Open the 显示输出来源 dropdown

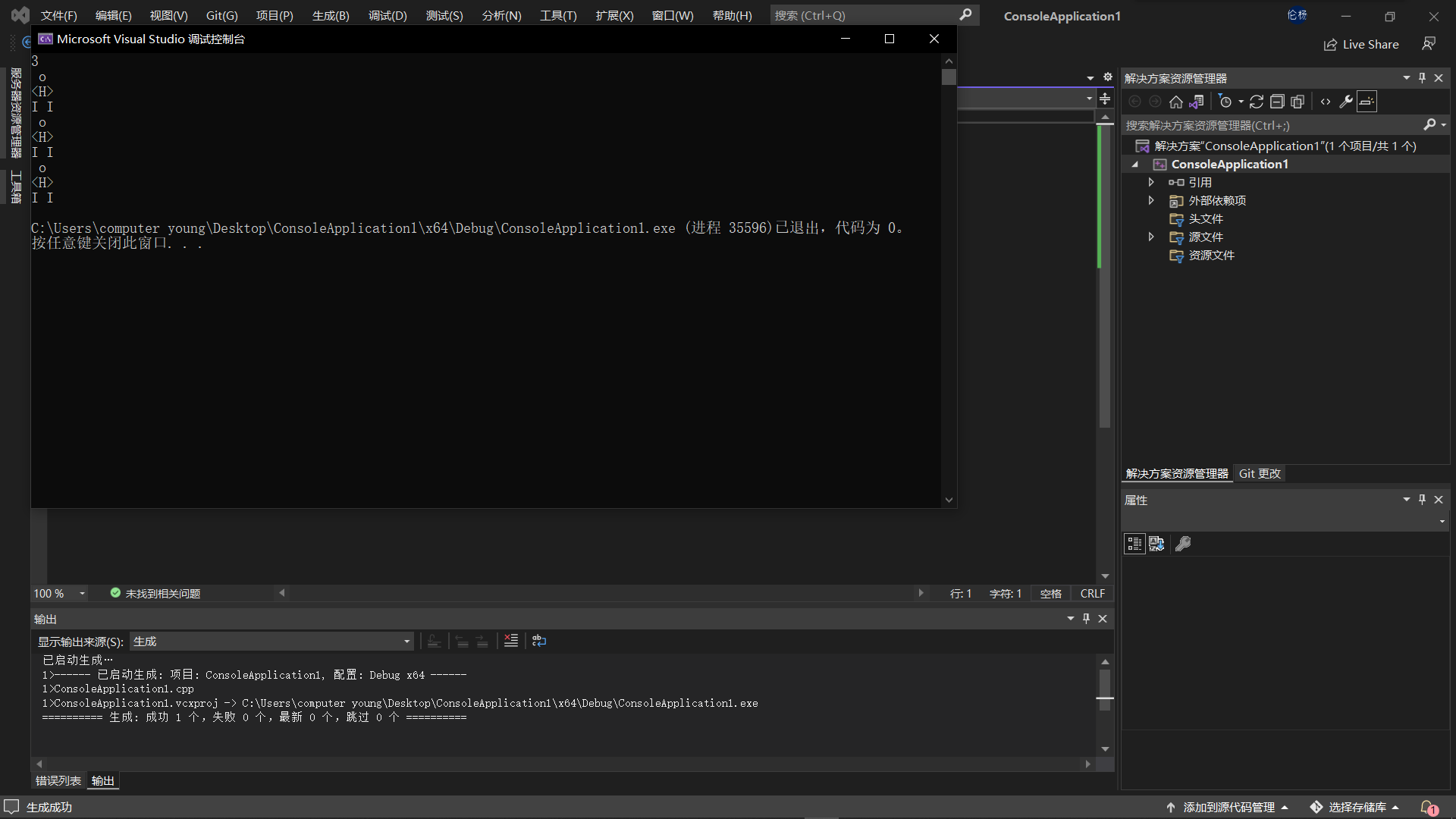point(271,642)
